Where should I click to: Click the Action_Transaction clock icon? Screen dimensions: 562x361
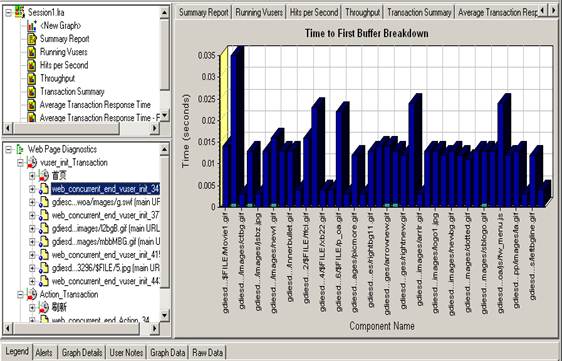(32, 294)
